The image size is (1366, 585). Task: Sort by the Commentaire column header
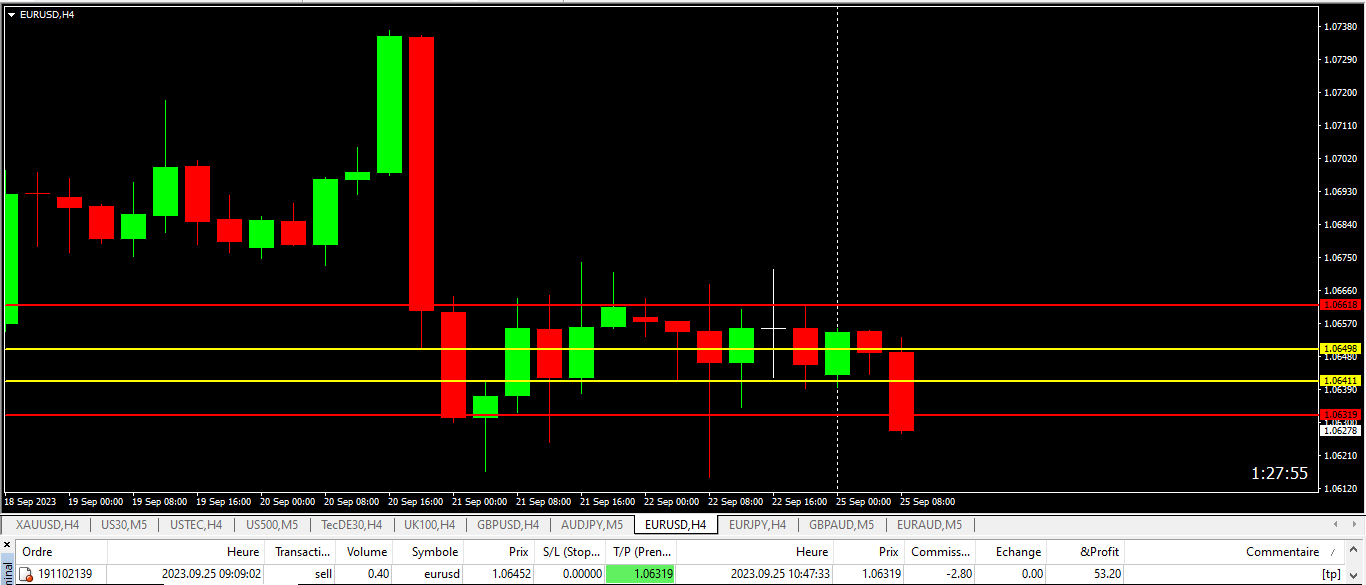coord(1235,551)
